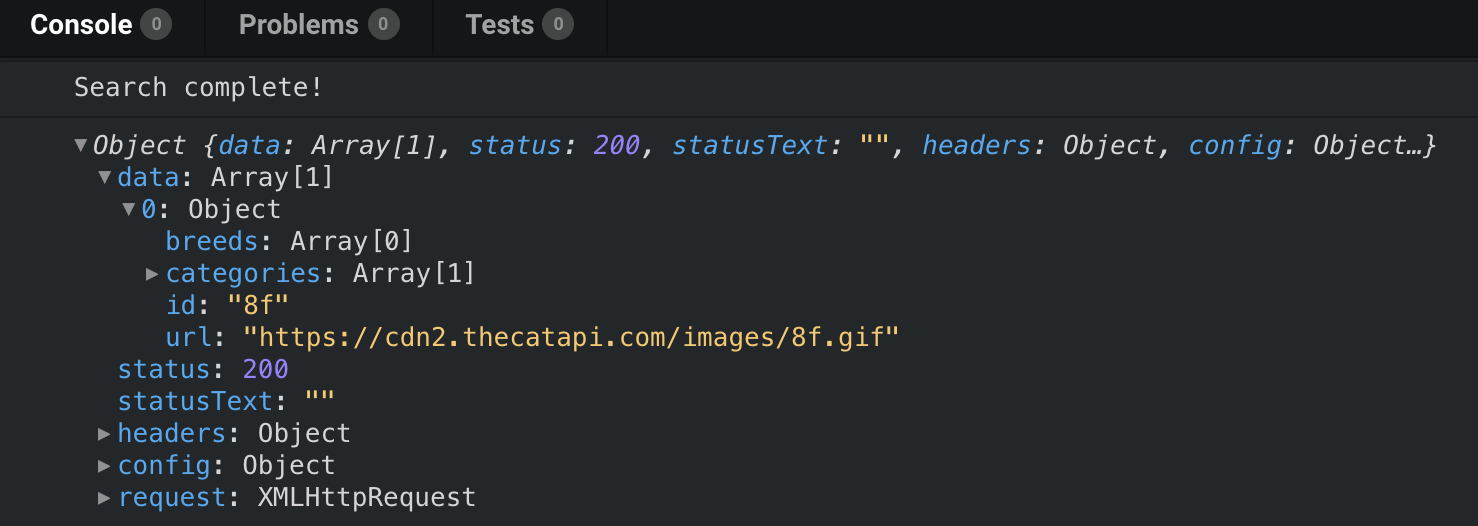Select the breeds Array[0] property
This screenshot has width=1478, height=526.
289,242
